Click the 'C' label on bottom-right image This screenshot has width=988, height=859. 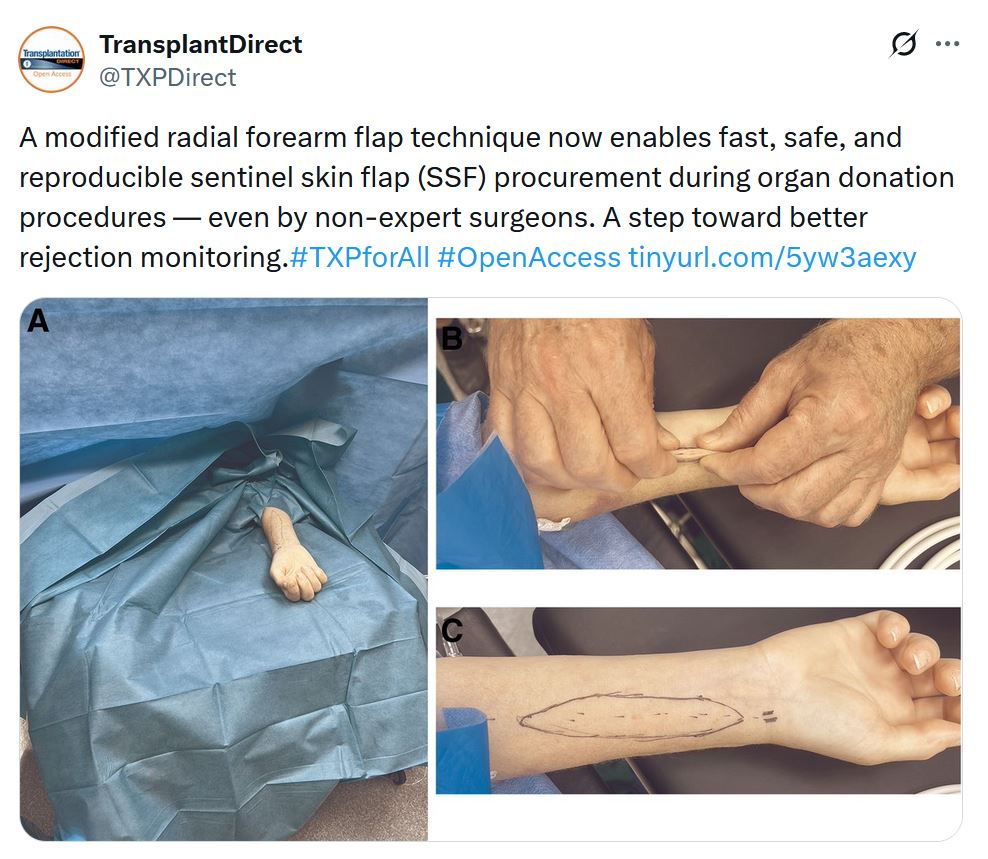point(452,629)
